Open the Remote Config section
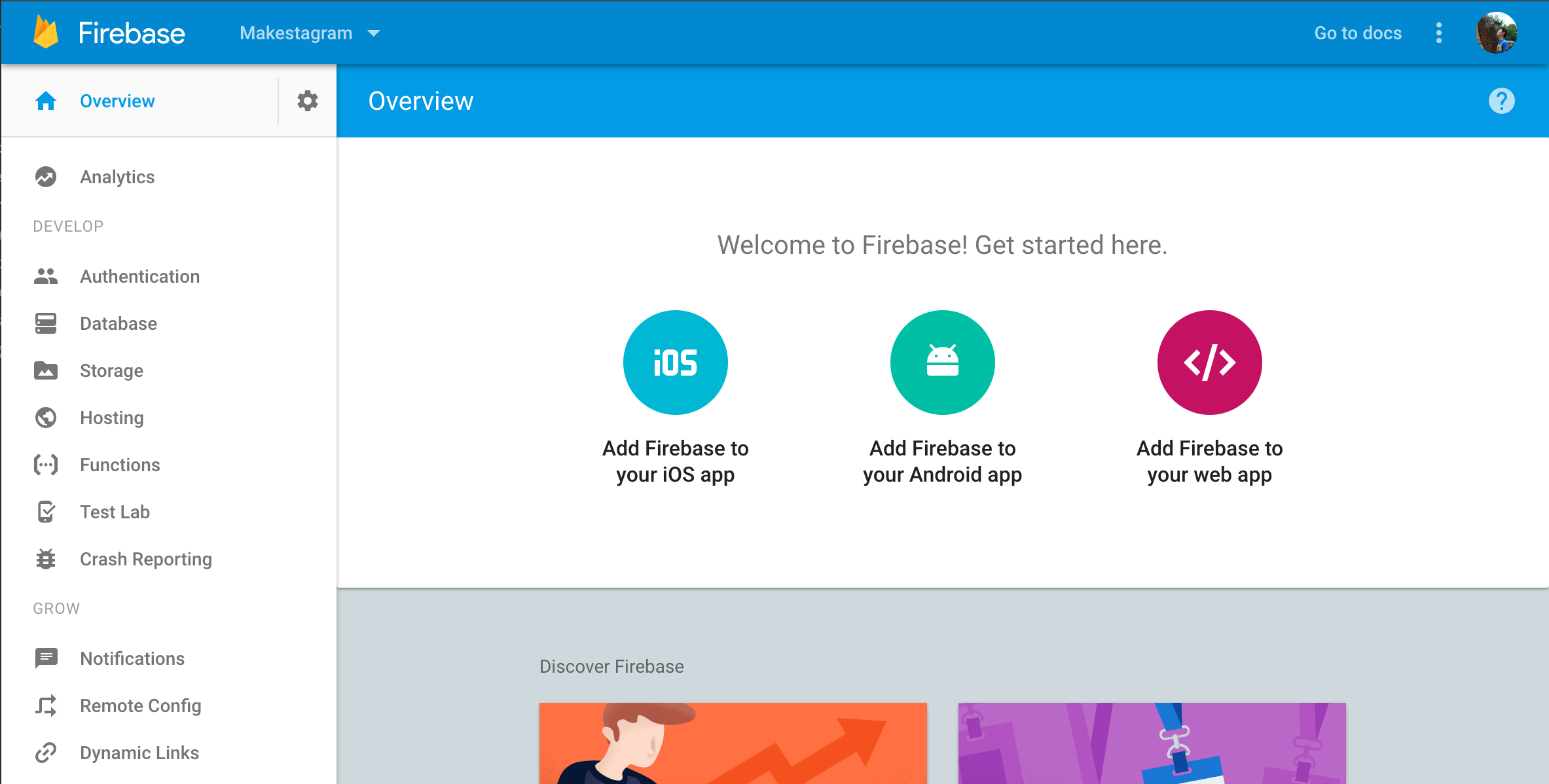Viewport: 1549px width, 784px height. point(141,705)
